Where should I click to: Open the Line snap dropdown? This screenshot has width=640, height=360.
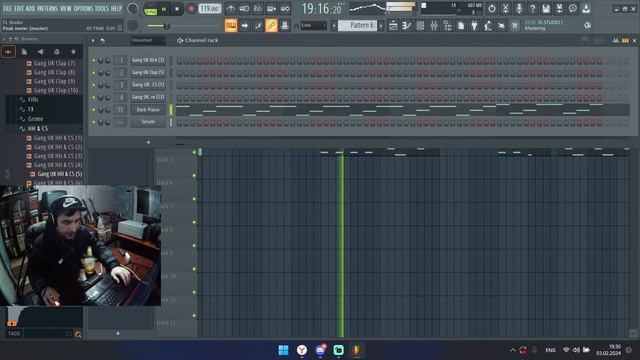pyautogui.click(x=313, y=26)
